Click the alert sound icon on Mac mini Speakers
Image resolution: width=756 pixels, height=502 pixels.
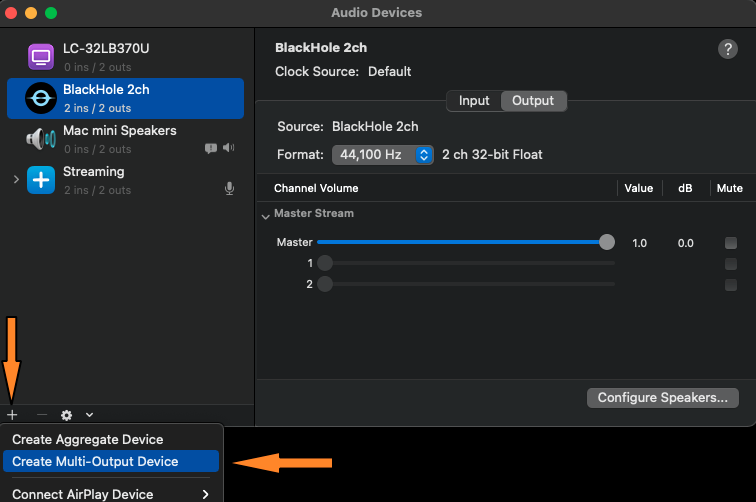[x=211, y=148]
